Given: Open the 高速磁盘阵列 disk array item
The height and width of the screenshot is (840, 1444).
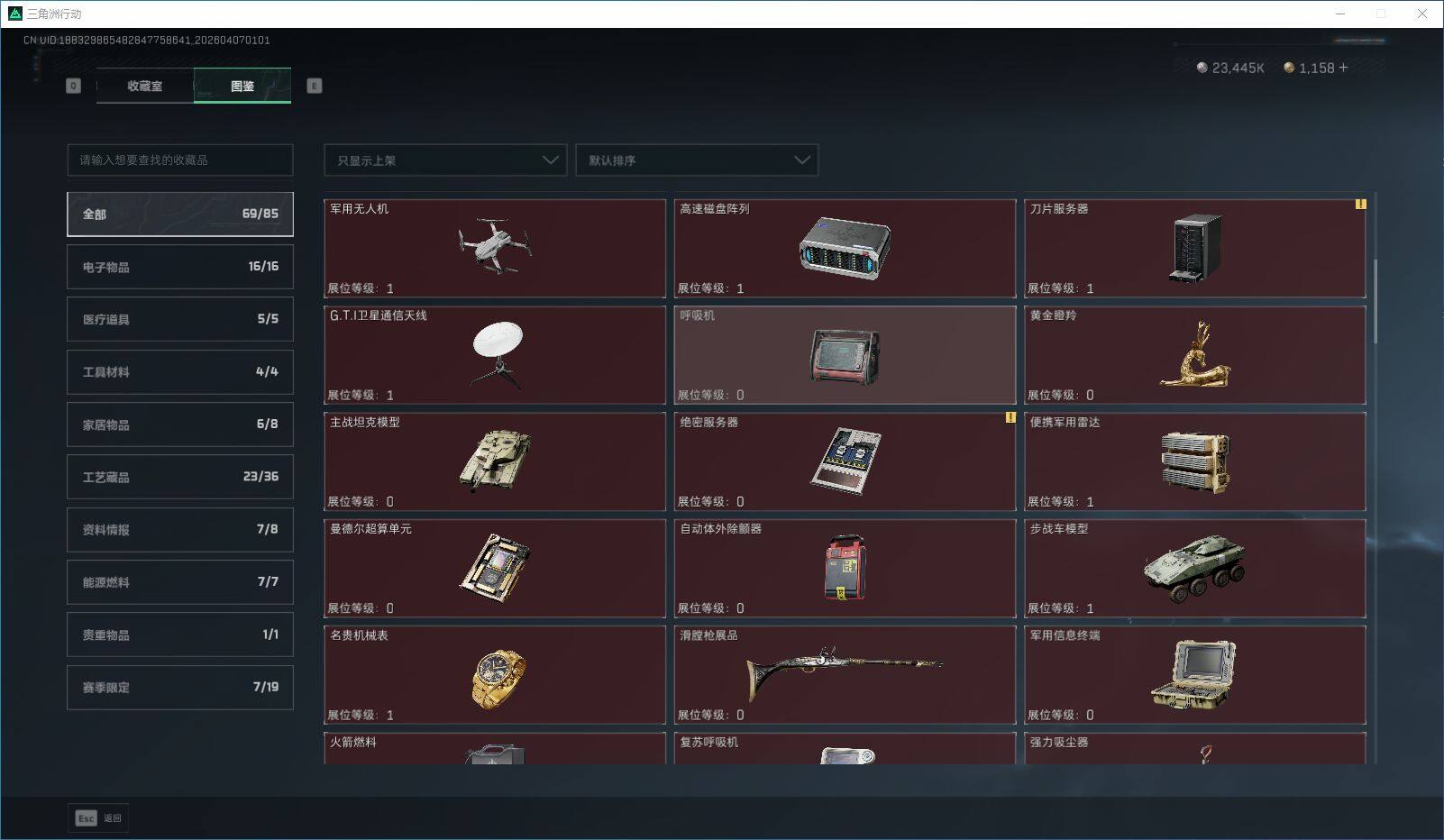Looking at the screenshot, I should [x=845, y=248].
